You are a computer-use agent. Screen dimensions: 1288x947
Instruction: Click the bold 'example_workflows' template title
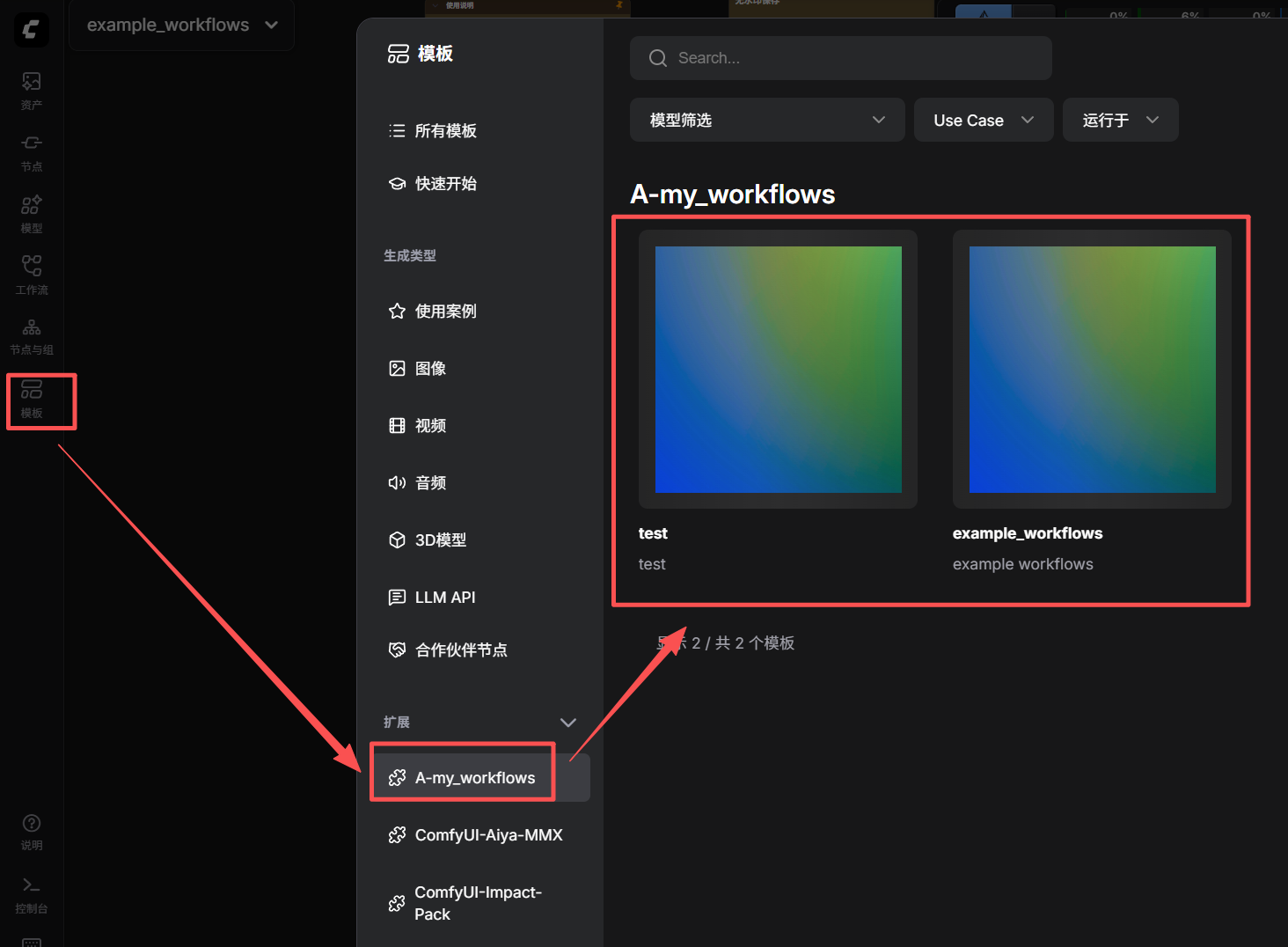coord(1028,533)
